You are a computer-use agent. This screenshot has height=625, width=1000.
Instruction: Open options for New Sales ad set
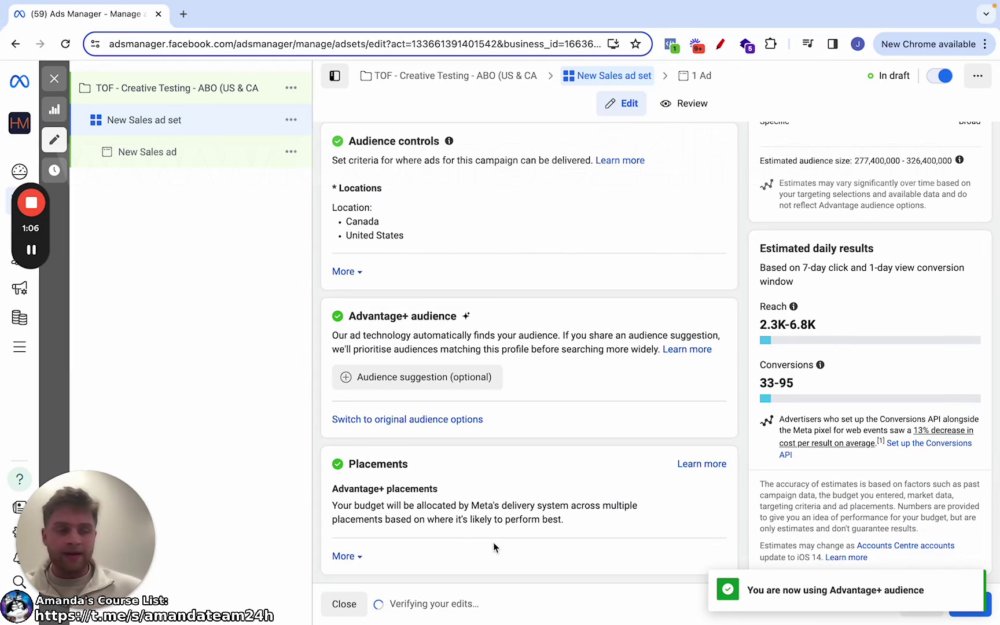pyautogui.click(x=291, y=120)
